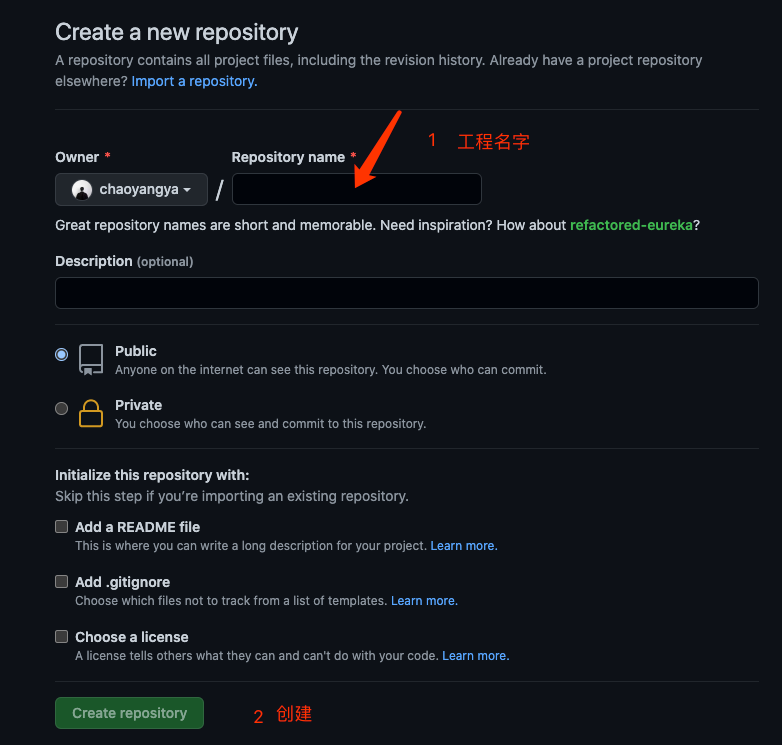This screenshot has width=782, height=745.
Task: Click the private repository lock icon
Action: pyautogui.click(x=91, y=413)
